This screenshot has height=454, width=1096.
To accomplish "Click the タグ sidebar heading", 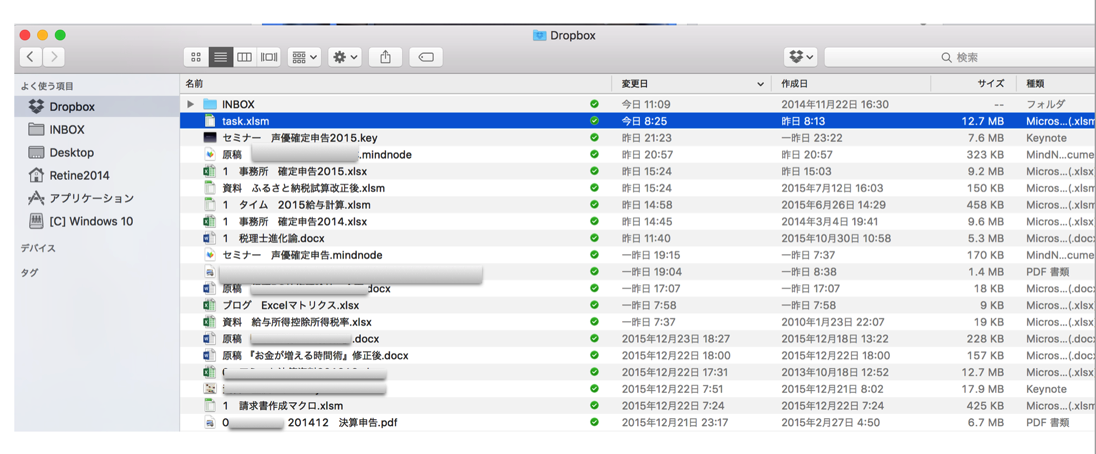I will (x=29, y=272).
